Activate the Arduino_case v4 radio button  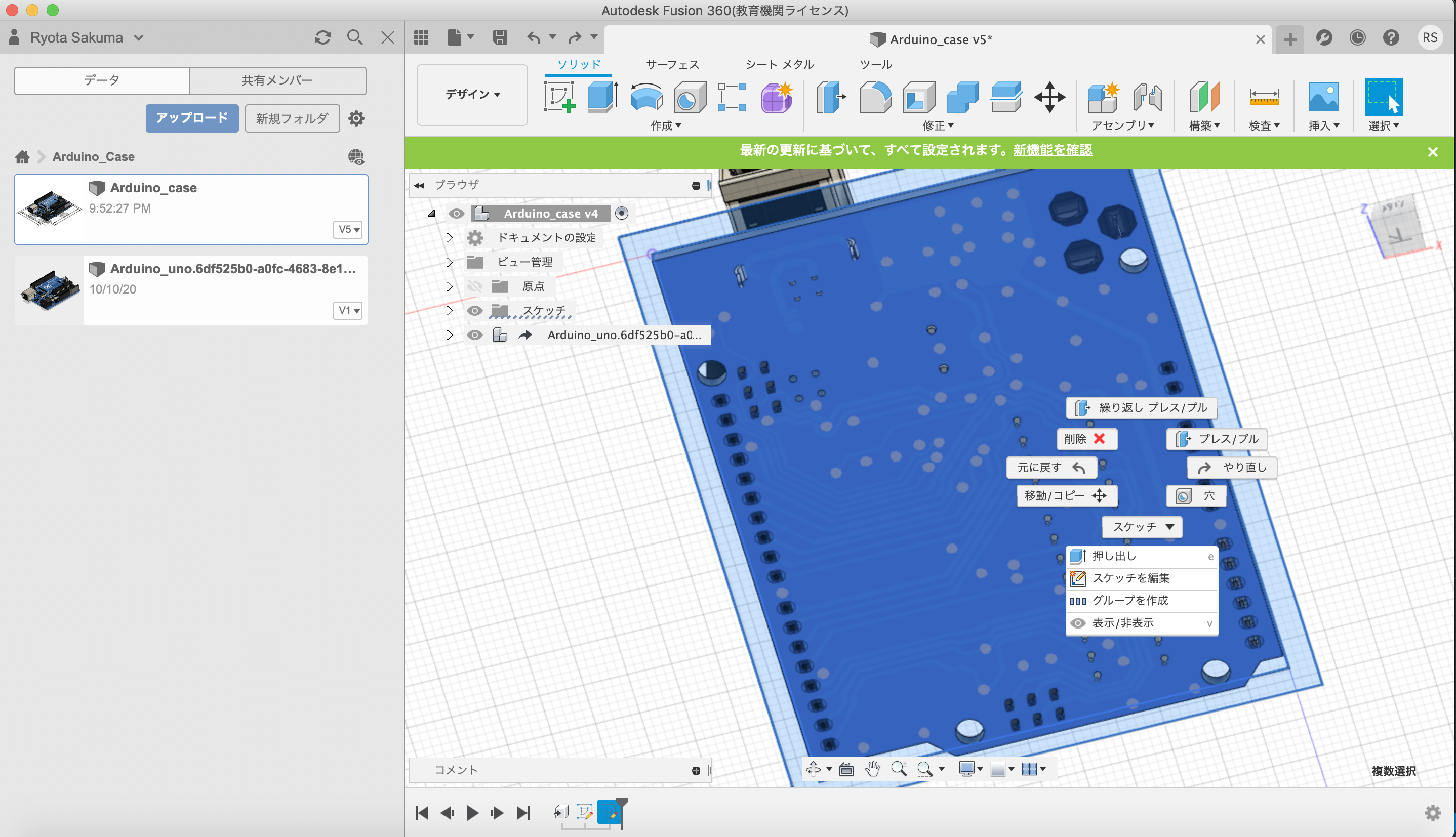621,213
